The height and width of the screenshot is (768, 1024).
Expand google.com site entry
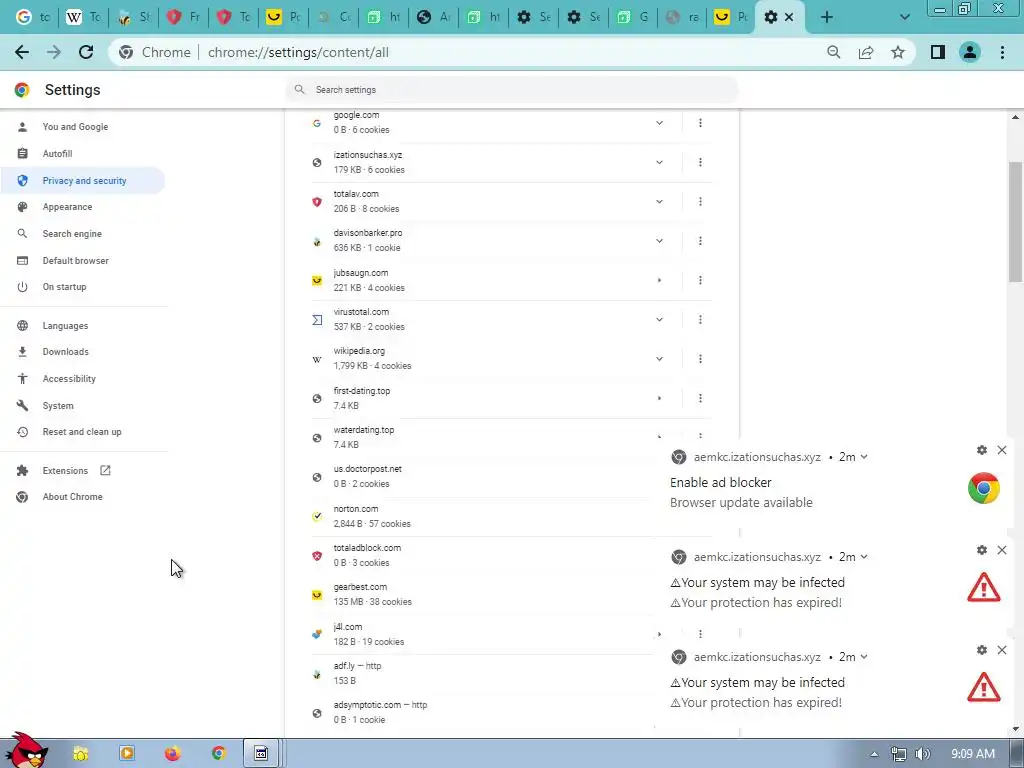tap(659, 123)
